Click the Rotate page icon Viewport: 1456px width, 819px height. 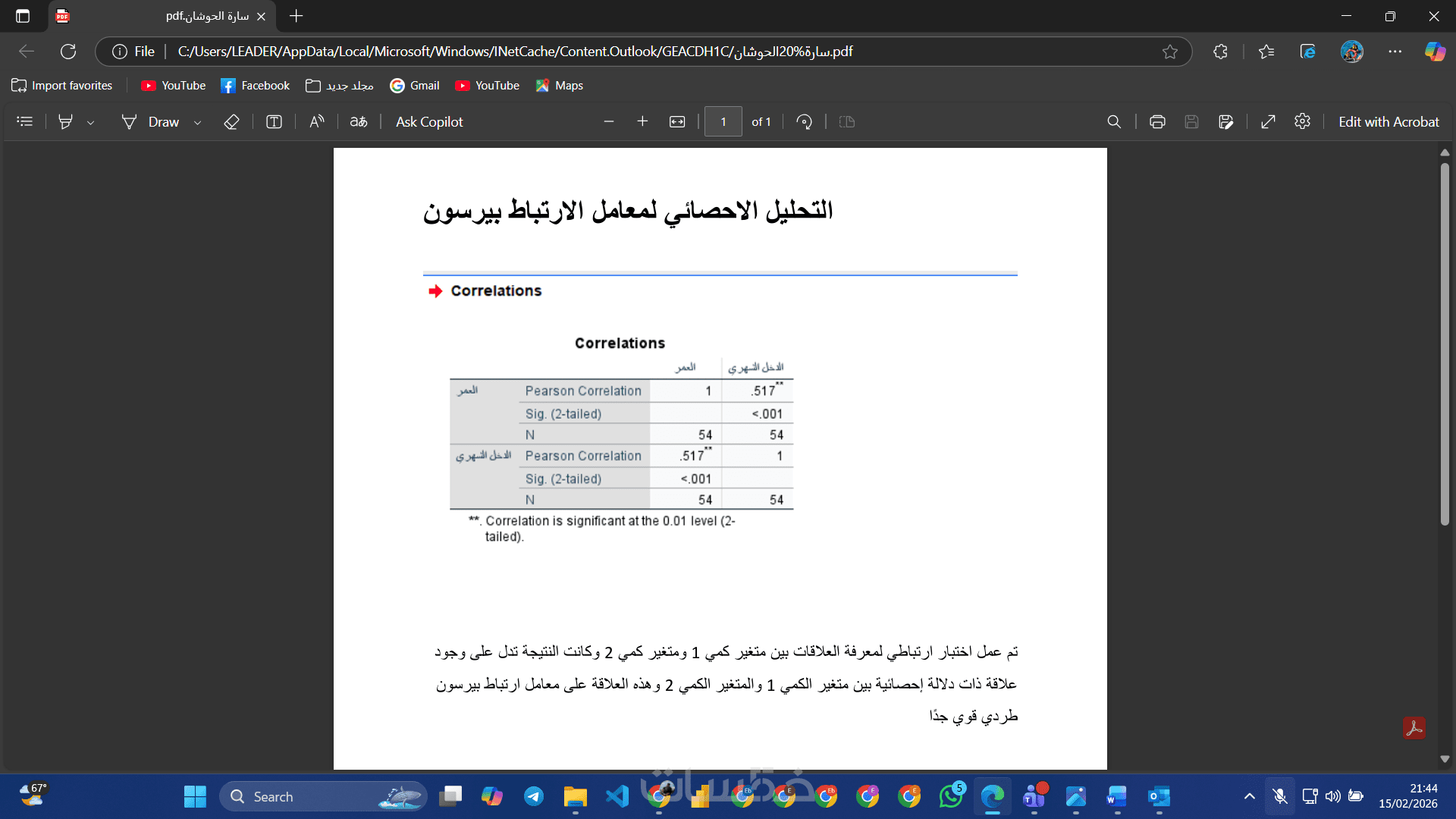point(804,121)
